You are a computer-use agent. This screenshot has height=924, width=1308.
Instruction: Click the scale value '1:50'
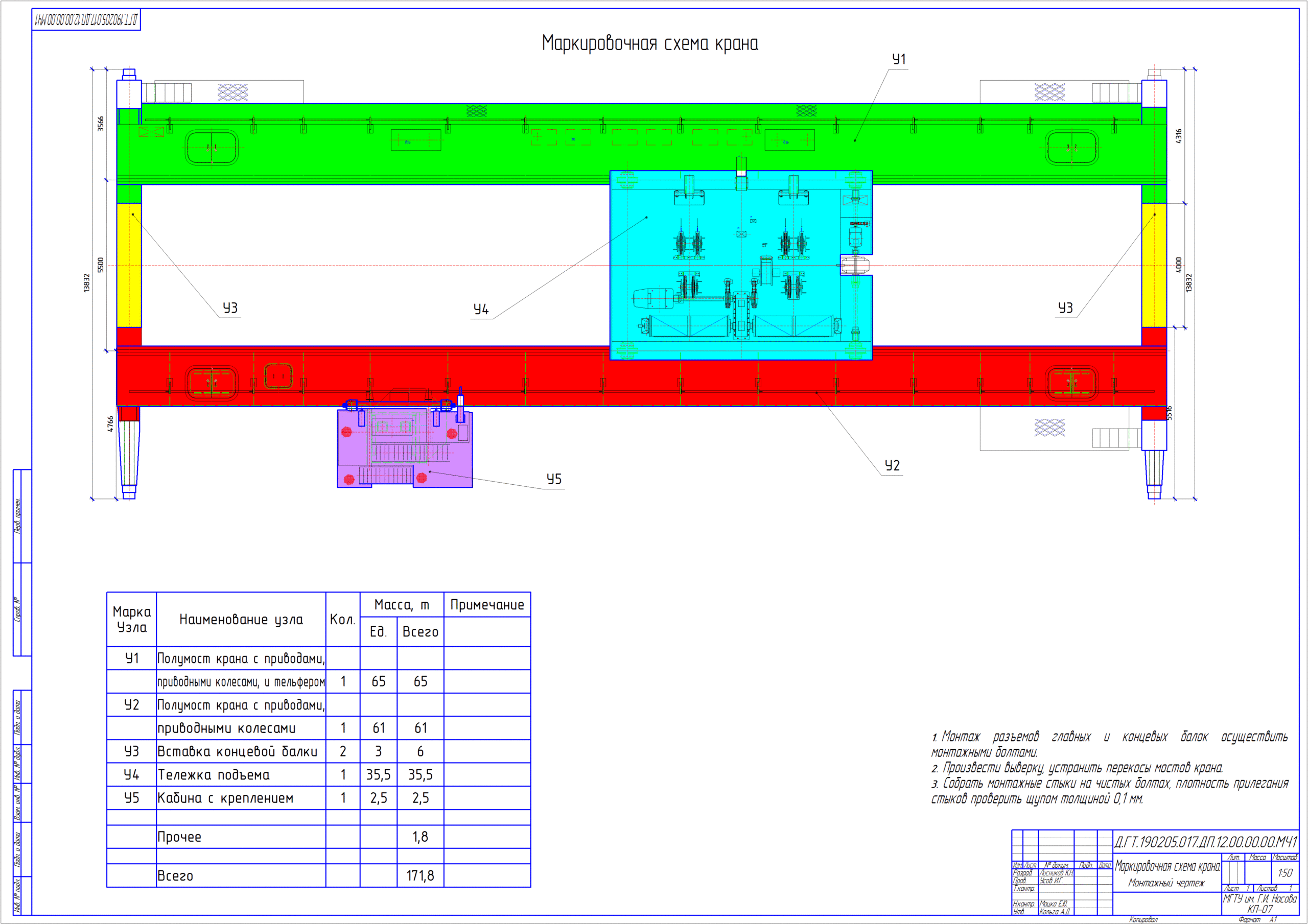1284,873
